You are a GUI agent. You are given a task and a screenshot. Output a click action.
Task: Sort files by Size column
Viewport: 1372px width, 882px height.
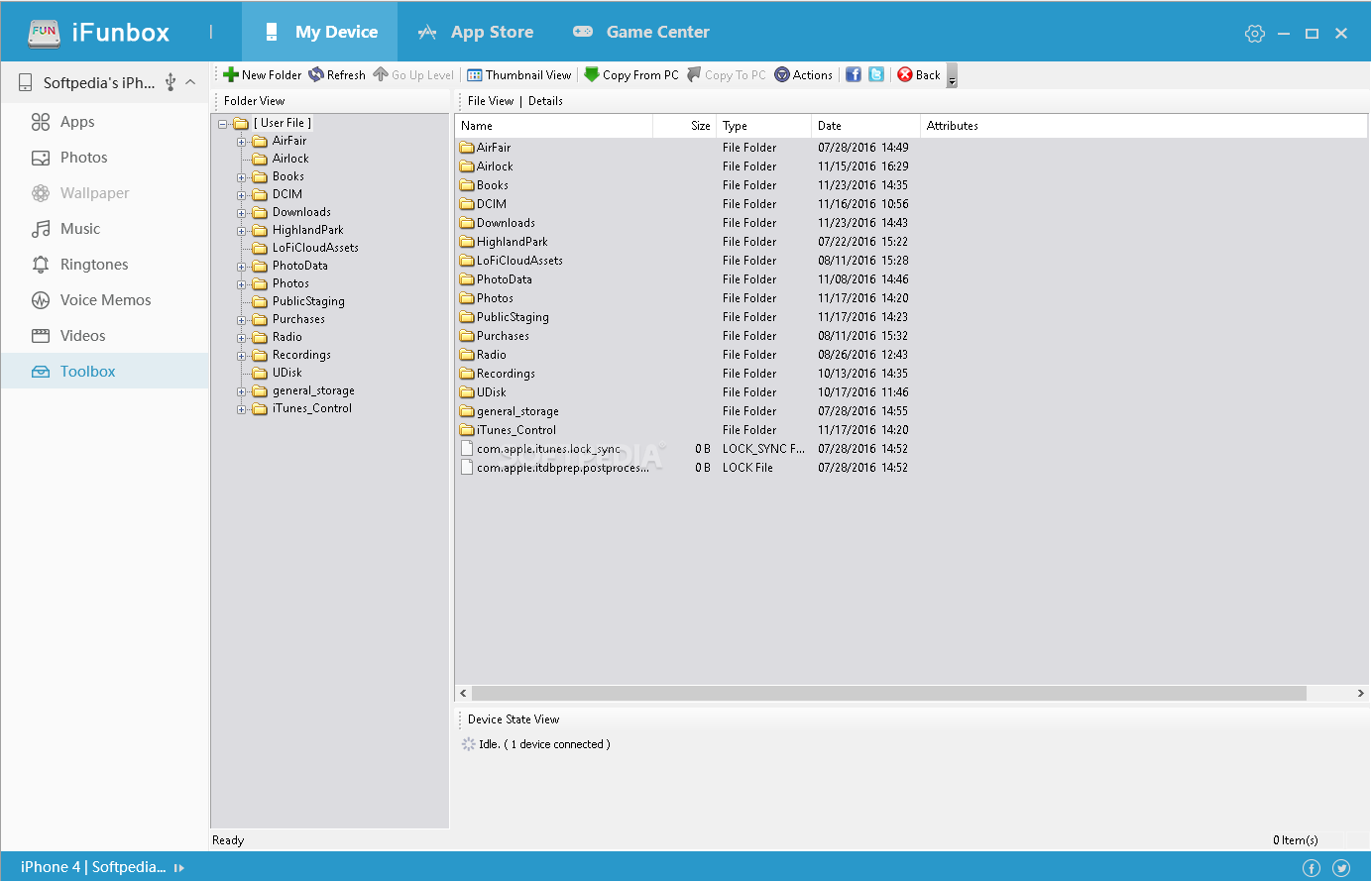point(684,126)
